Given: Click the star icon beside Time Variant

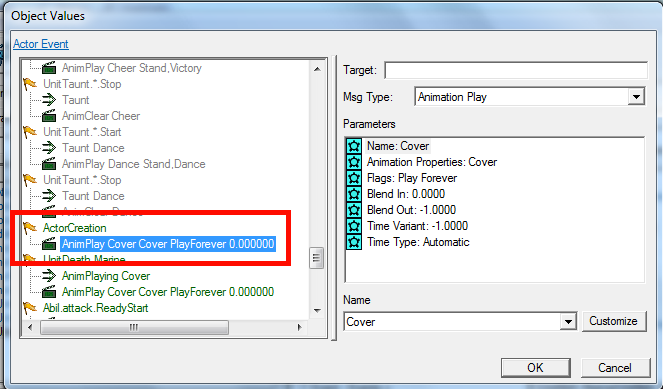Looking at the screenshot, I should [354, 226].
